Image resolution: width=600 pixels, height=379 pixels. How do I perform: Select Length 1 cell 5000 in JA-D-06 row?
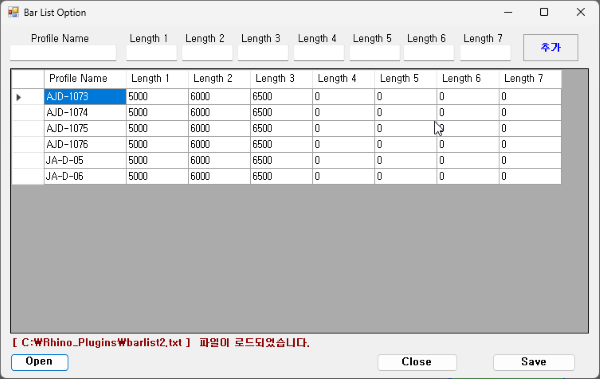pos(157,176)
